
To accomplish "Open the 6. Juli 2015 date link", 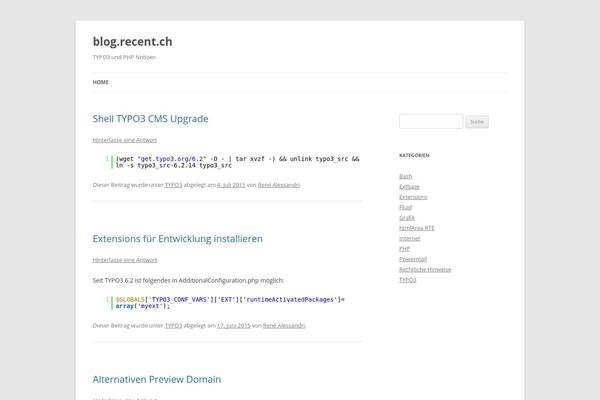I will click(231, 185).
